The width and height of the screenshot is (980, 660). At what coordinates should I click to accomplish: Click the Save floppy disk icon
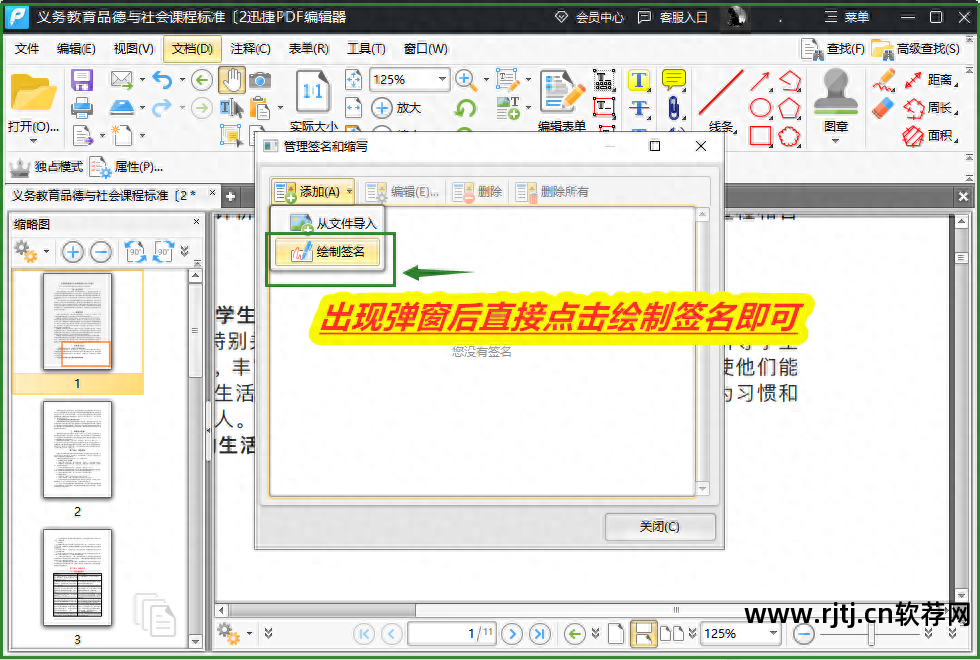(x=82, y=80)
